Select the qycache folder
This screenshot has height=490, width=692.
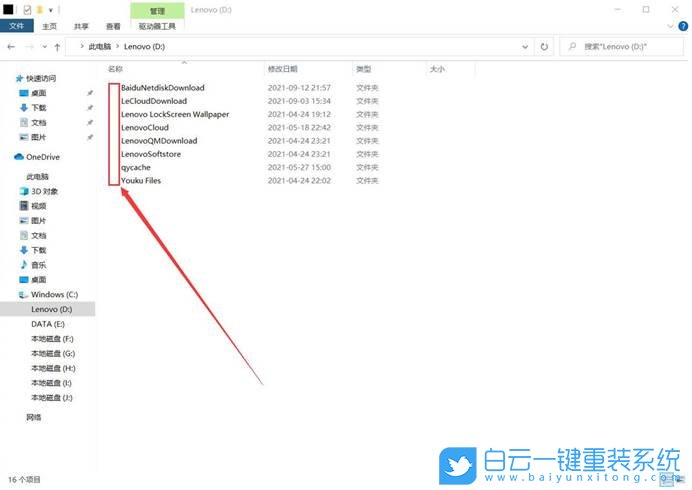(136, 167)
